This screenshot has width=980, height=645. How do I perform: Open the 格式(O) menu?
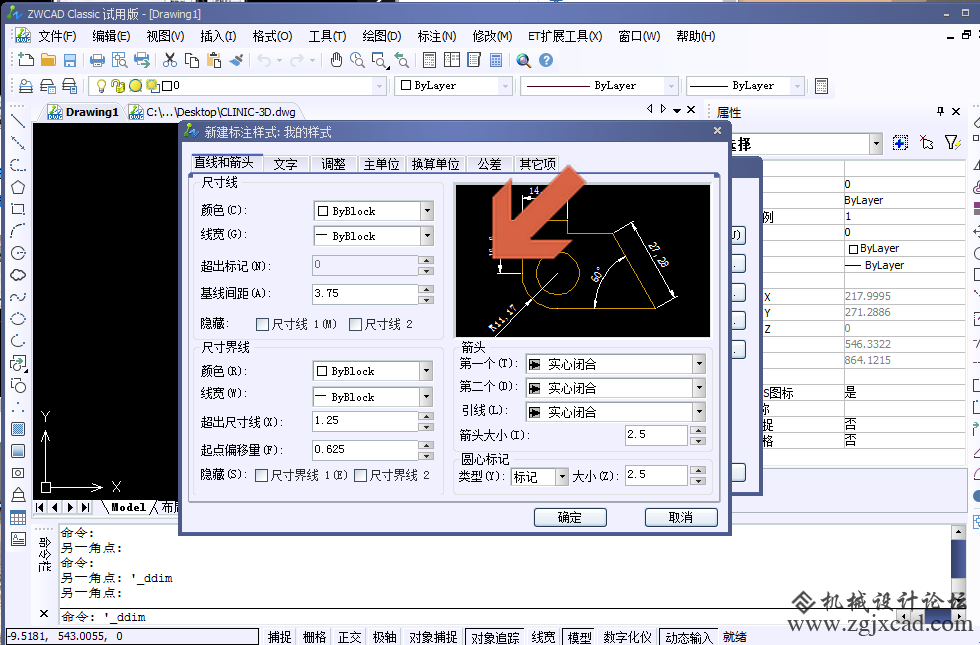click(x=272, y=36)
